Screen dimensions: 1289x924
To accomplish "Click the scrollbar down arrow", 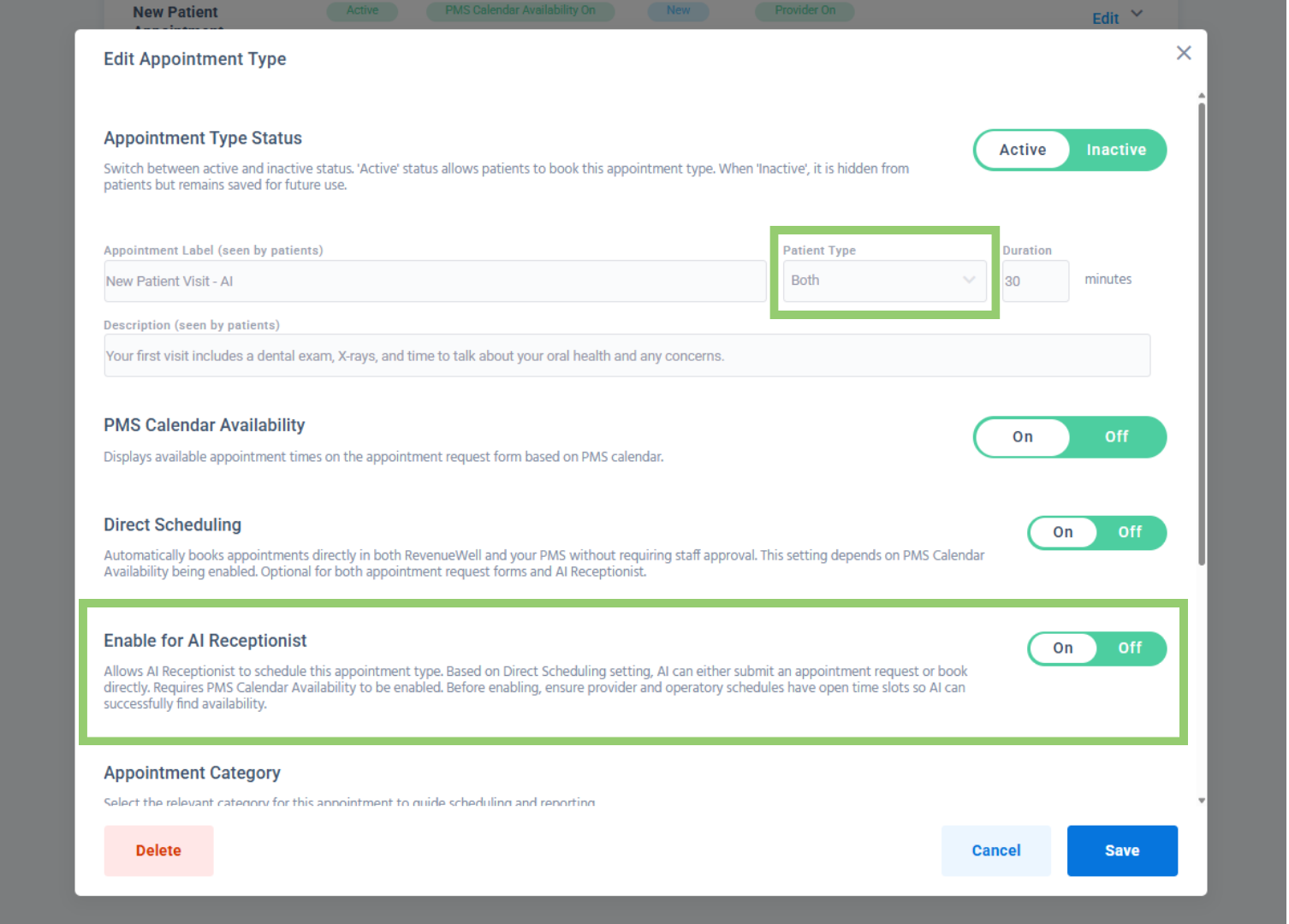I will click(x=1201, y=801).
